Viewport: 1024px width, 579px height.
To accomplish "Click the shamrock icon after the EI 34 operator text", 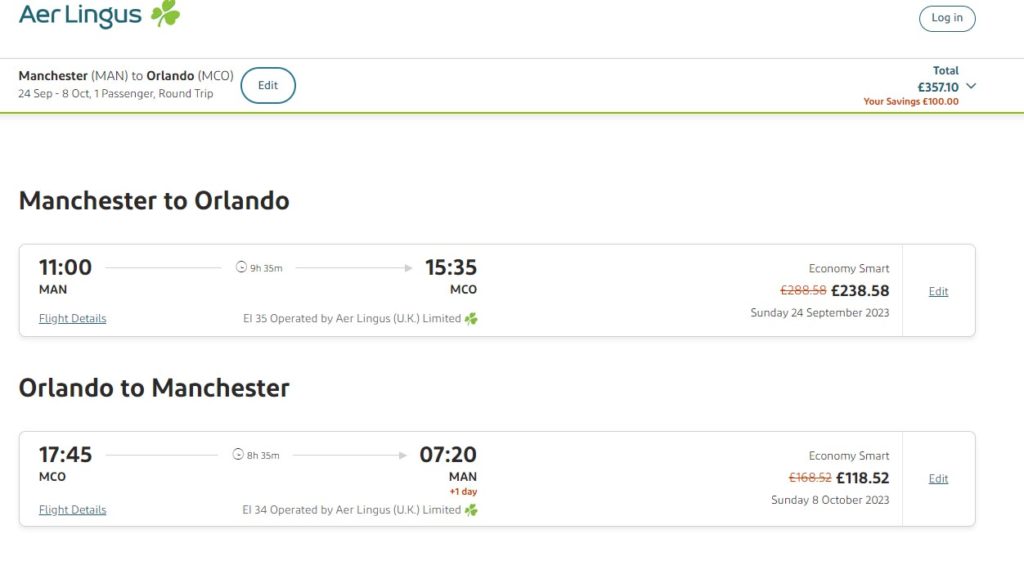I will pos(471,510).
